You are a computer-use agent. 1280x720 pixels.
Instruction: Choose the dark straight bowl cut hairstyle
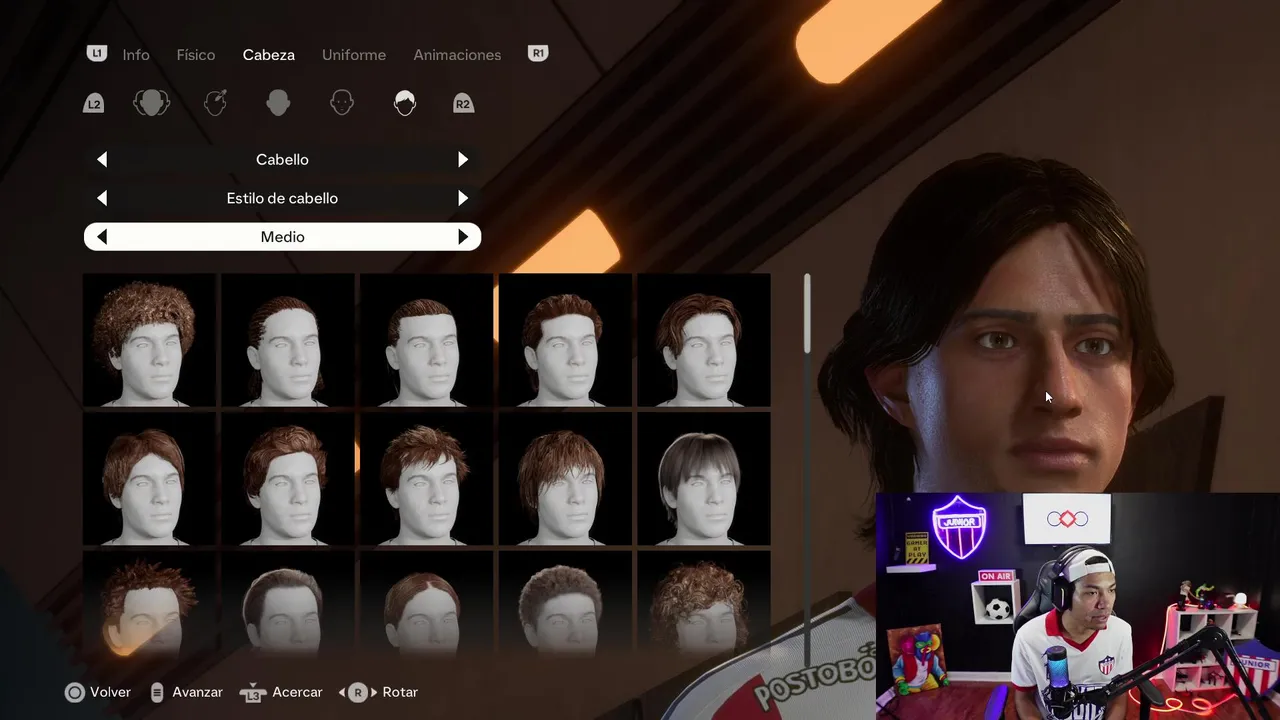click(703, 479)
